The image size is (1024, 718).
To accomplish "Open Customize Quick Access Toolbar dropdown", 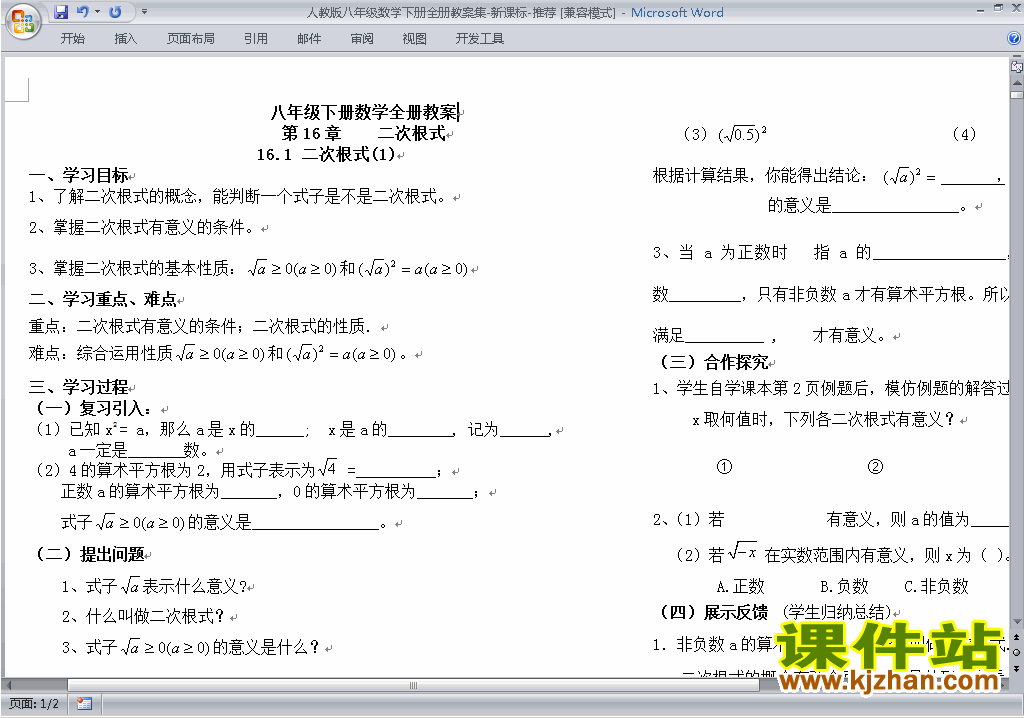I will pos(144,12).
